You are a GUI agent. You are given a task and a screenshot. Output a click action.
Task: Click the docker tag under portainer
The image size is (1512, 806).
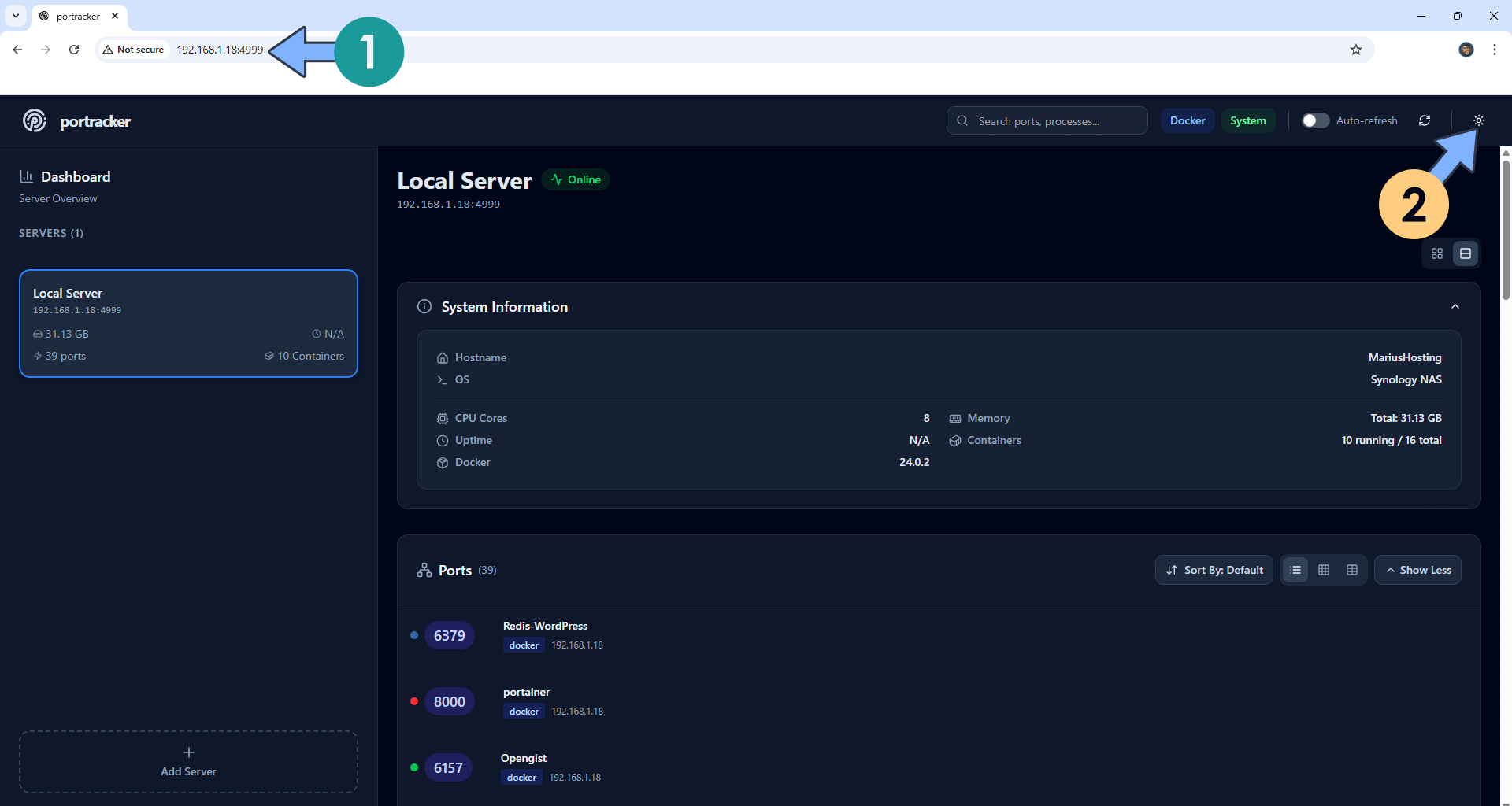[524, 712]
